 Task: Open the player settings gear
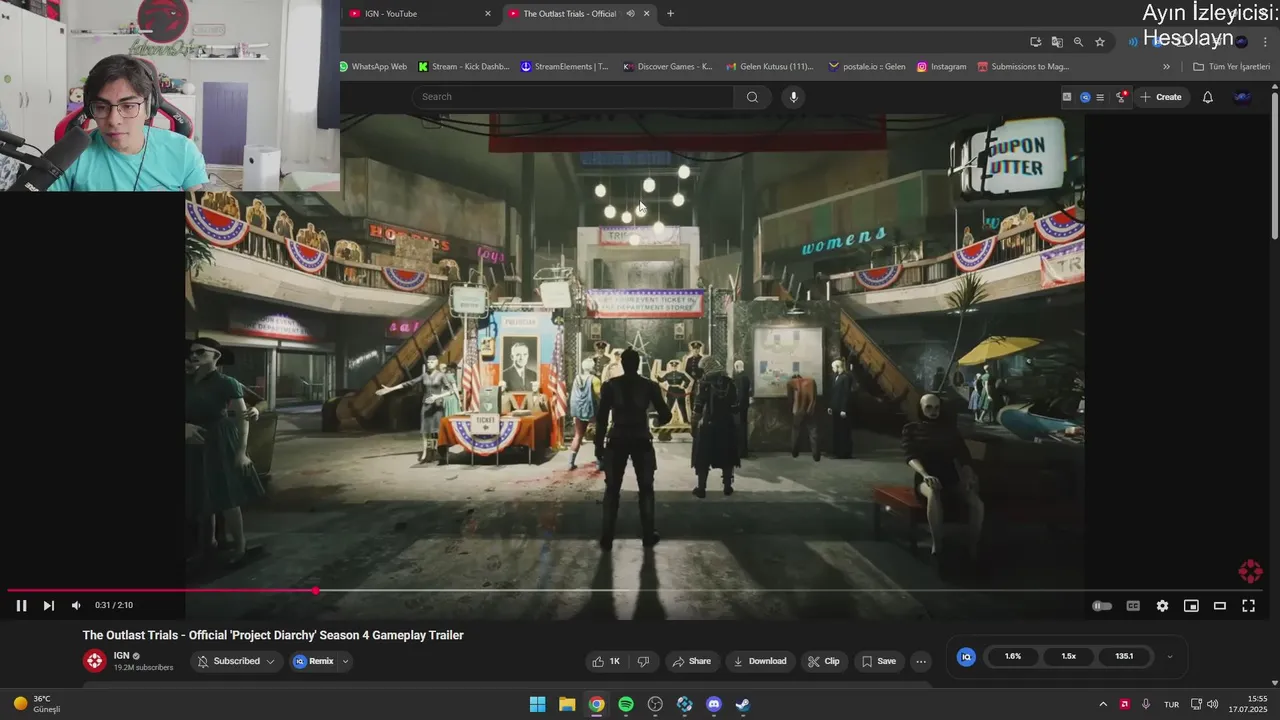click(x=1162, y=606)
